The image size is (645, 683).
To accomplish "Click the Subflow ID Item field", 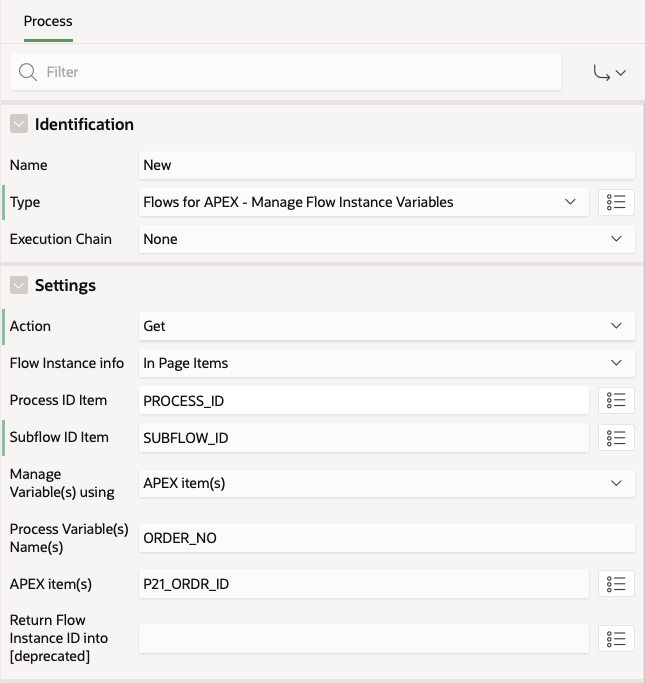I will pos(364,438).
